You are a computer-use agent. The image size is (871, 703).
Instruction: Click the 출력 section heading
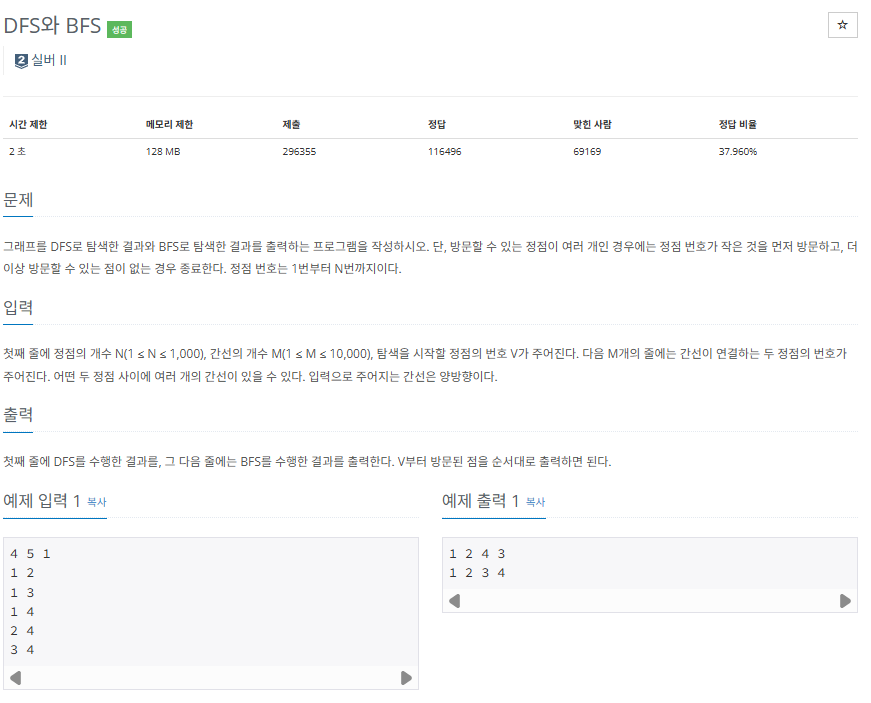coord(18,415)
